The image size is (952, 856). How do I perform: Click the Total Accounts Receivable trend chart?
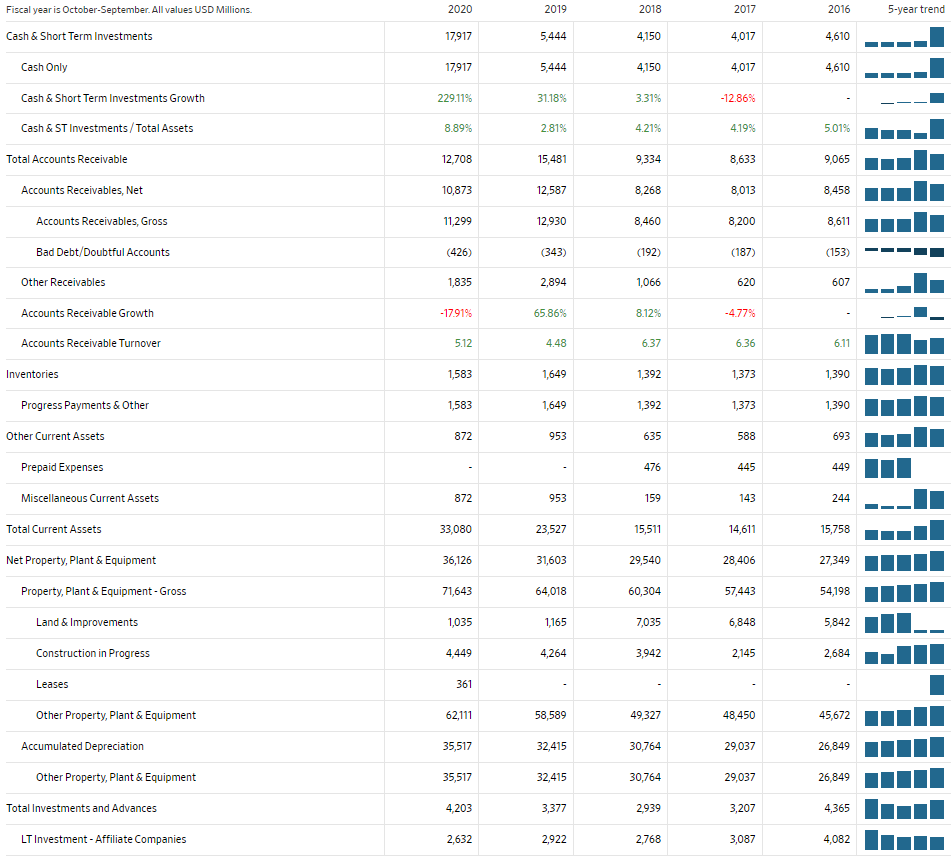[904, 160]
